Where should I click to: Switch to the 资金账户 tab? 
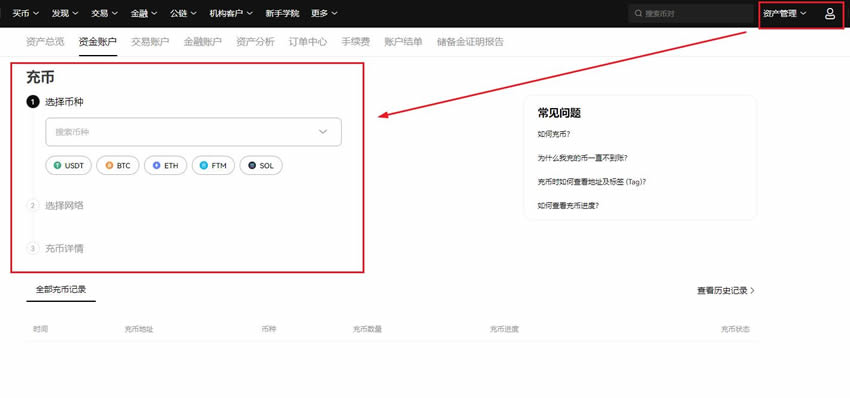98,42
